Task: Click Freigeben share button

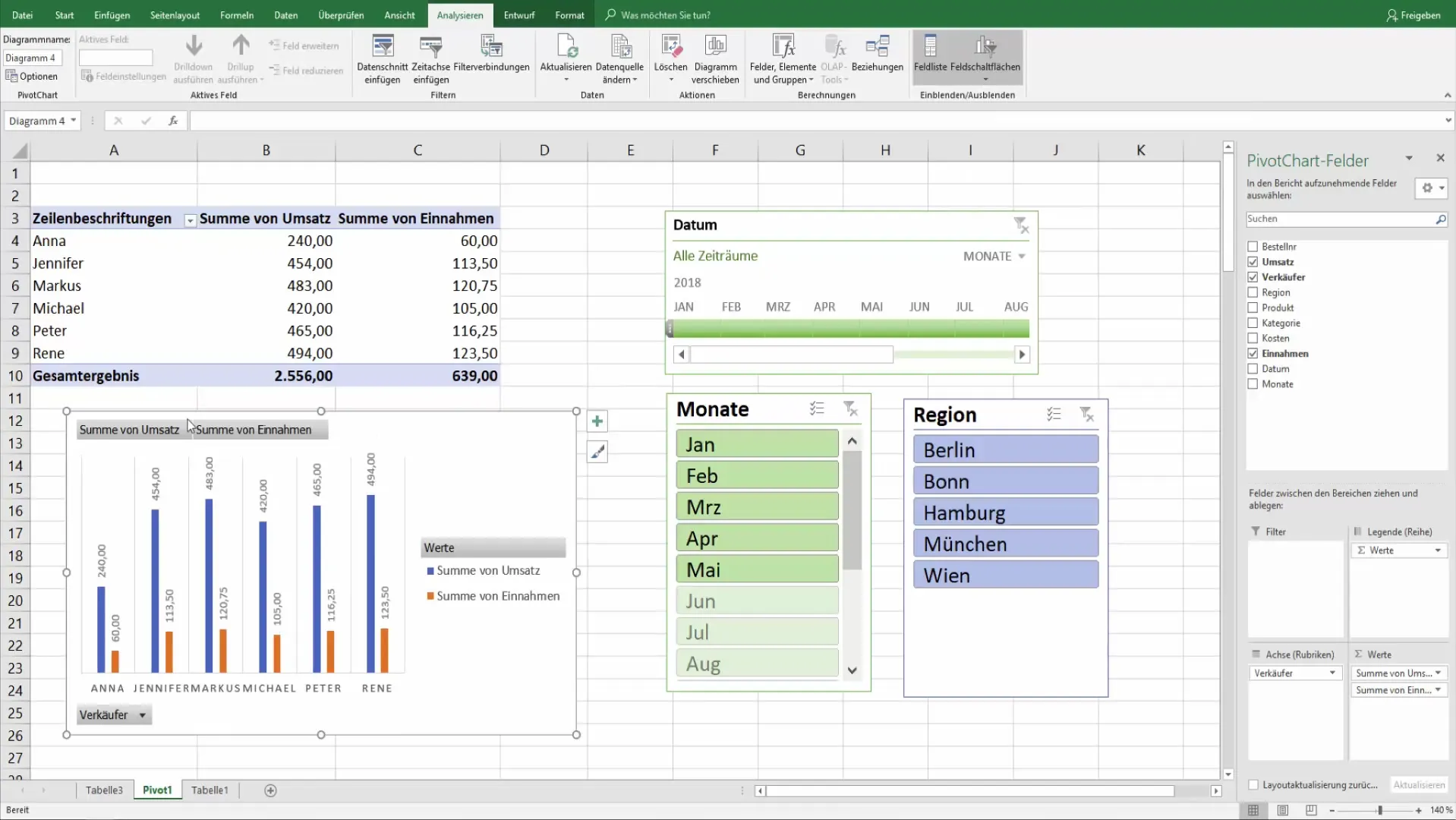Action: point(1413,15)
